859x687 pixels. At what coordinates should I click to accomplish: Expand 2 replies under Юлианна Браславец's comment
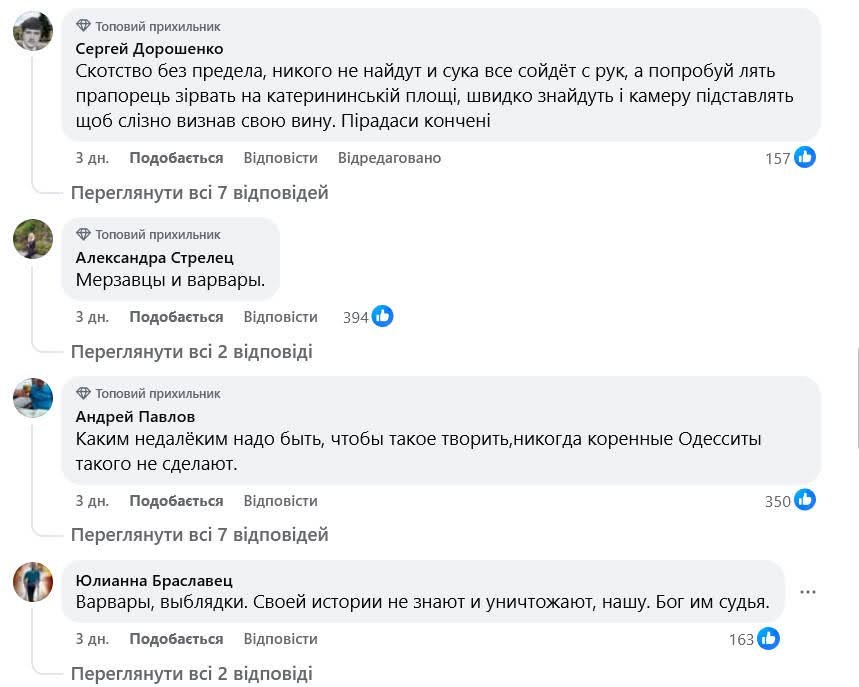(x=191, y=673)
